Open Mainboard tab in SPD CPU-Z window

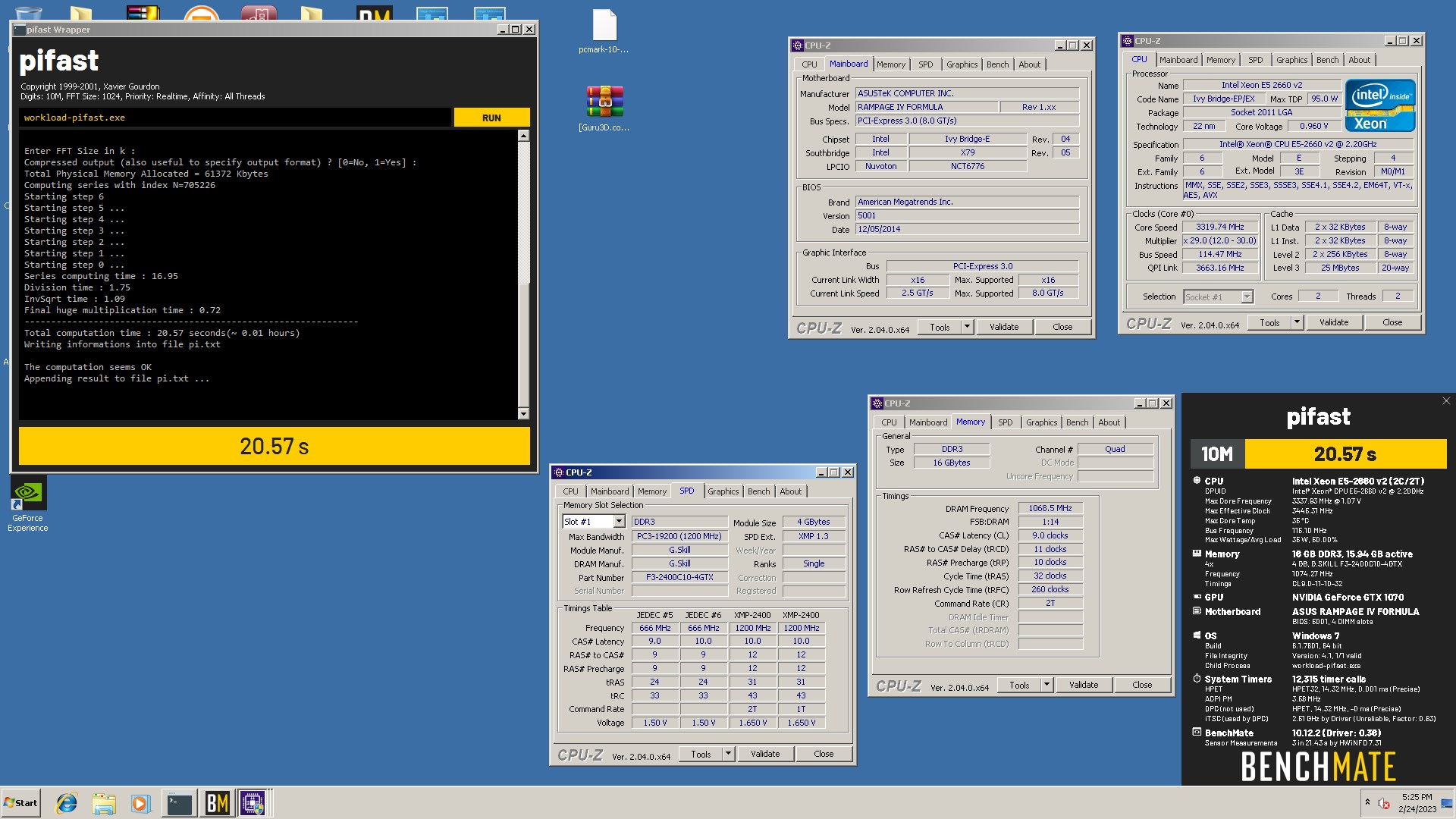(610, 491)
